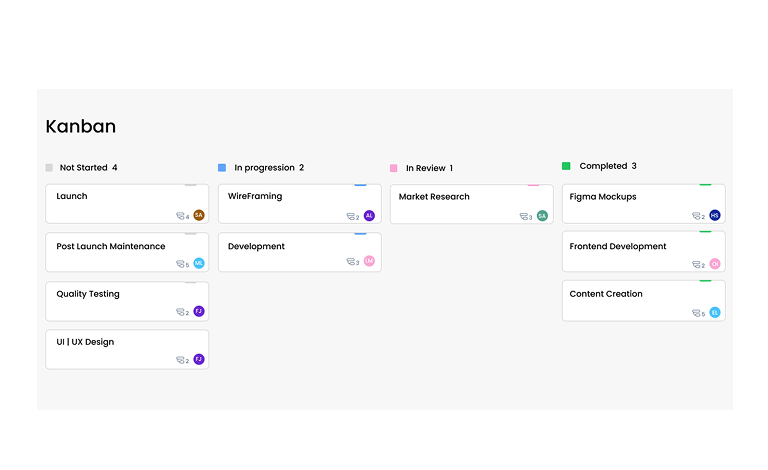Click the avatar on Post Launch Maintenance card

click(199, 263)
